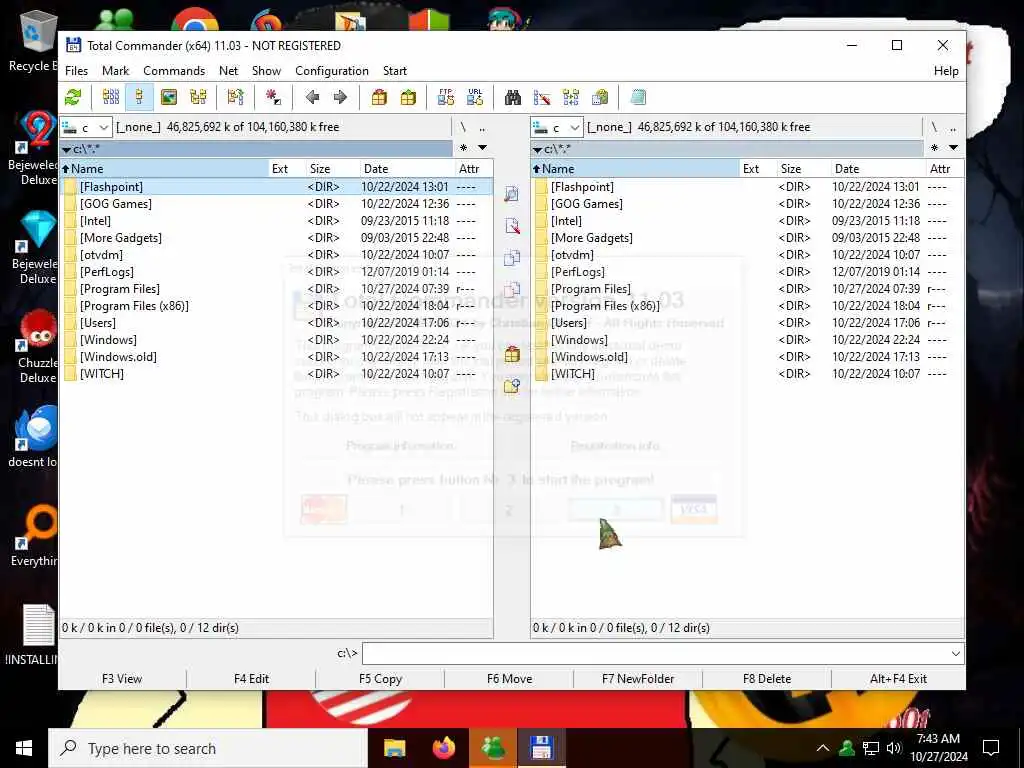
Task: Click the F6 Move button
Action: pos(509,679)
